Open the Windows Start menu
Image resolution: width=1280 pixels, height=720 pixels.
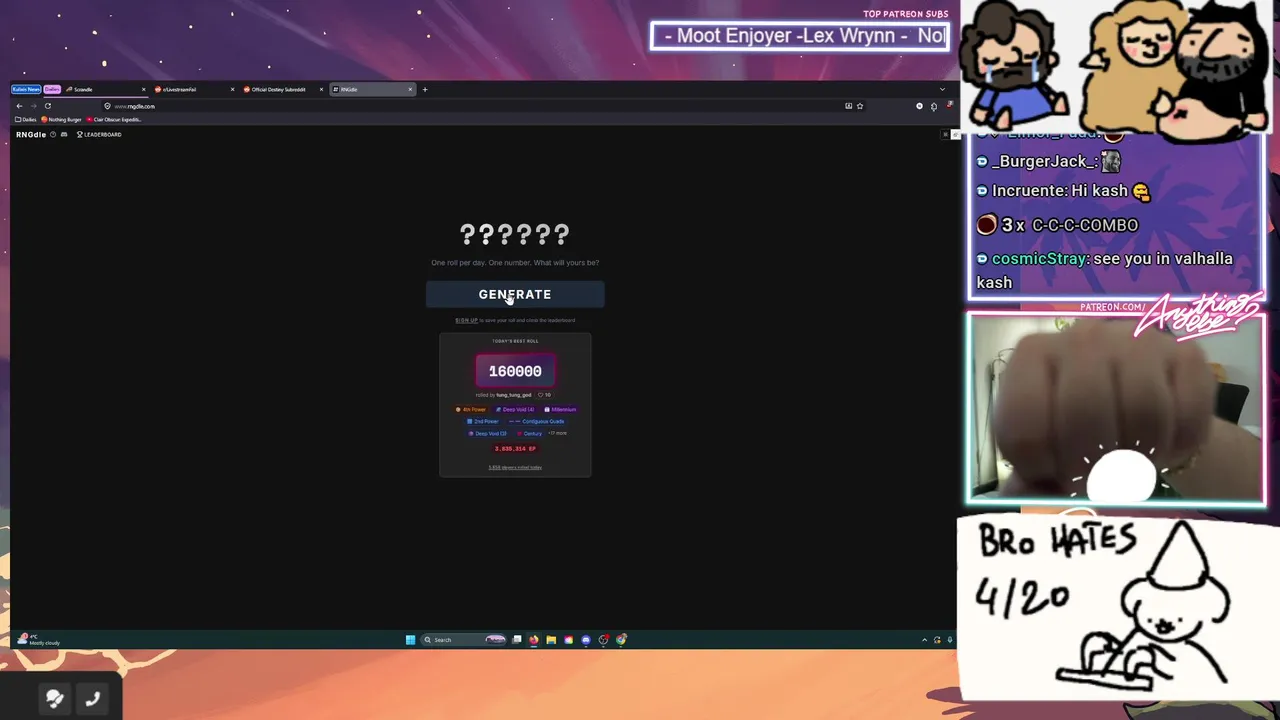click(410, 640)
